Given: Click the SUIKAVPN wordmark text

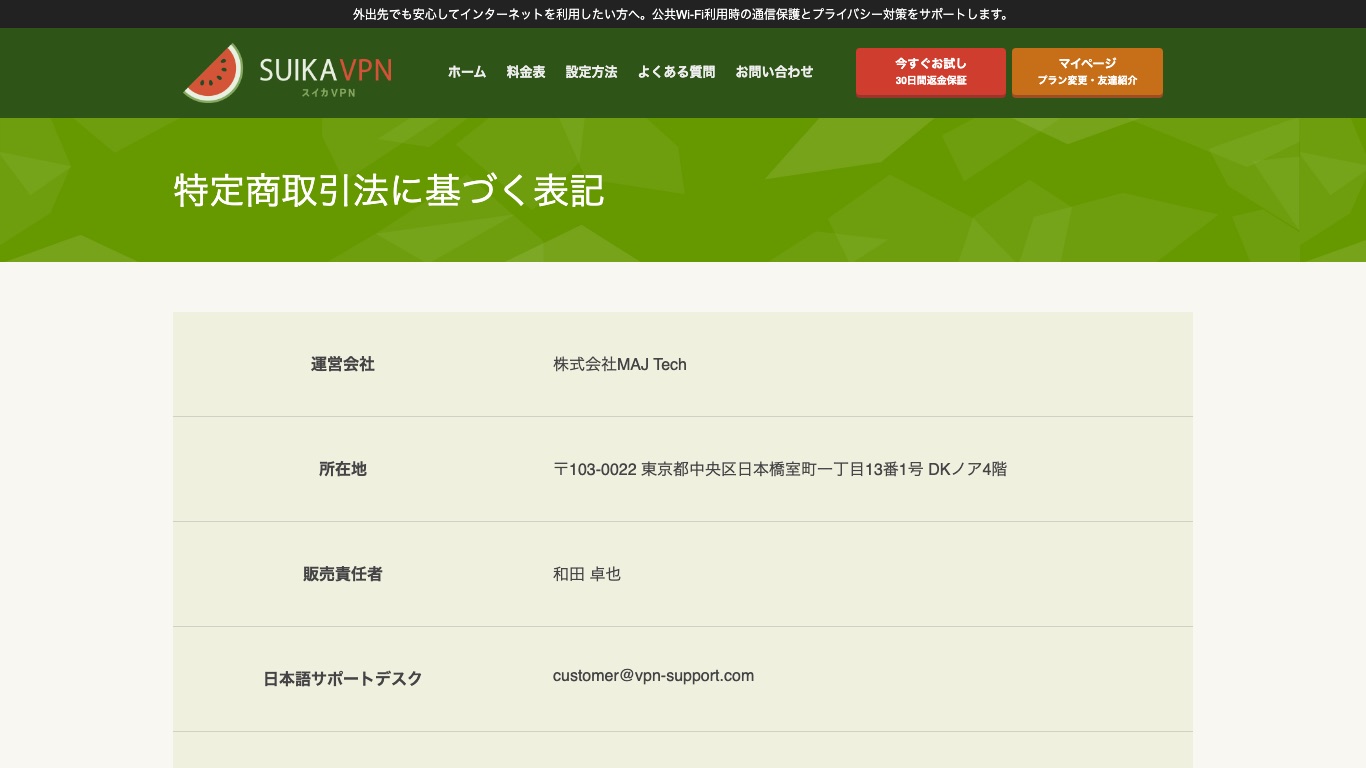Looking at the screenshot, I should tap(325, 70).
